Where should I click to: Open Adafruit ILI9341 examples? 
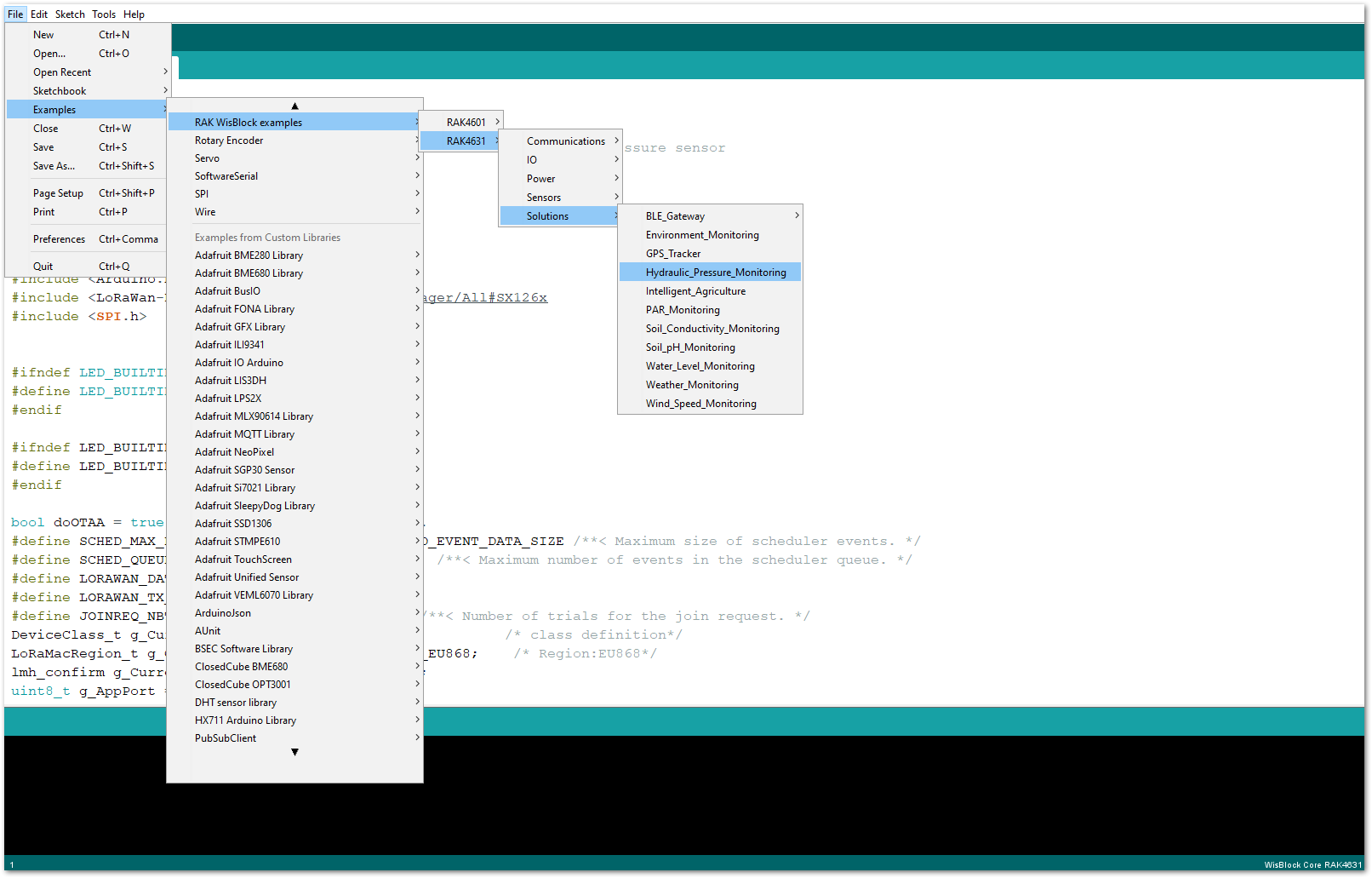point(294,345)
